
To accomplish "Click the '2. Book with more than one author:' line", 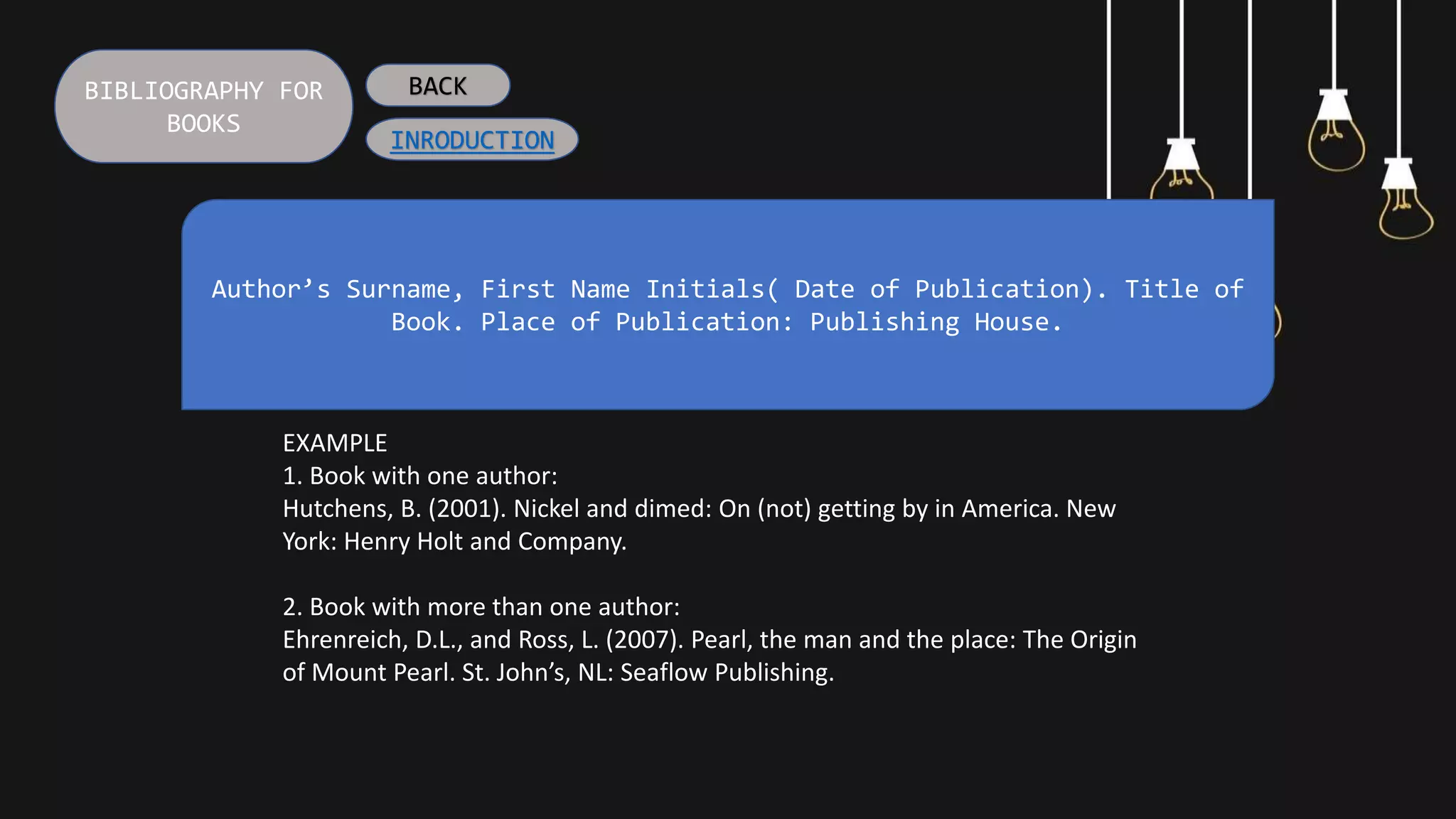I will (481, 606).
